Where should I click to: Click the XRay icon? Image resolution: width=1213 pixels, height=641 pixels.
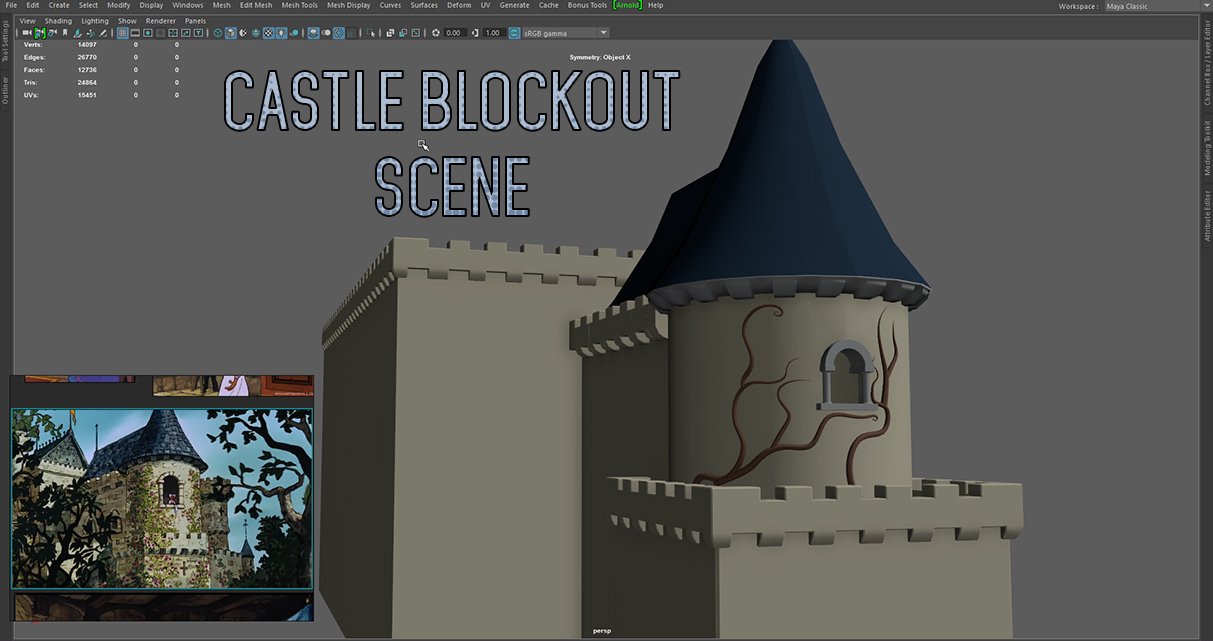coord(390,33)
